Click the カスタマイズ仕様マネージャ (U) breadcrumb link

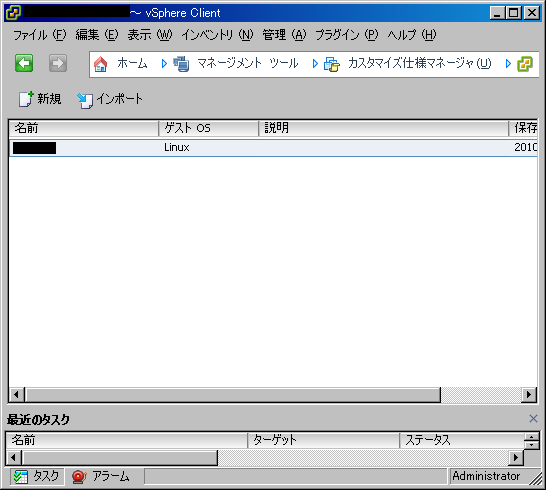(420, 63)
